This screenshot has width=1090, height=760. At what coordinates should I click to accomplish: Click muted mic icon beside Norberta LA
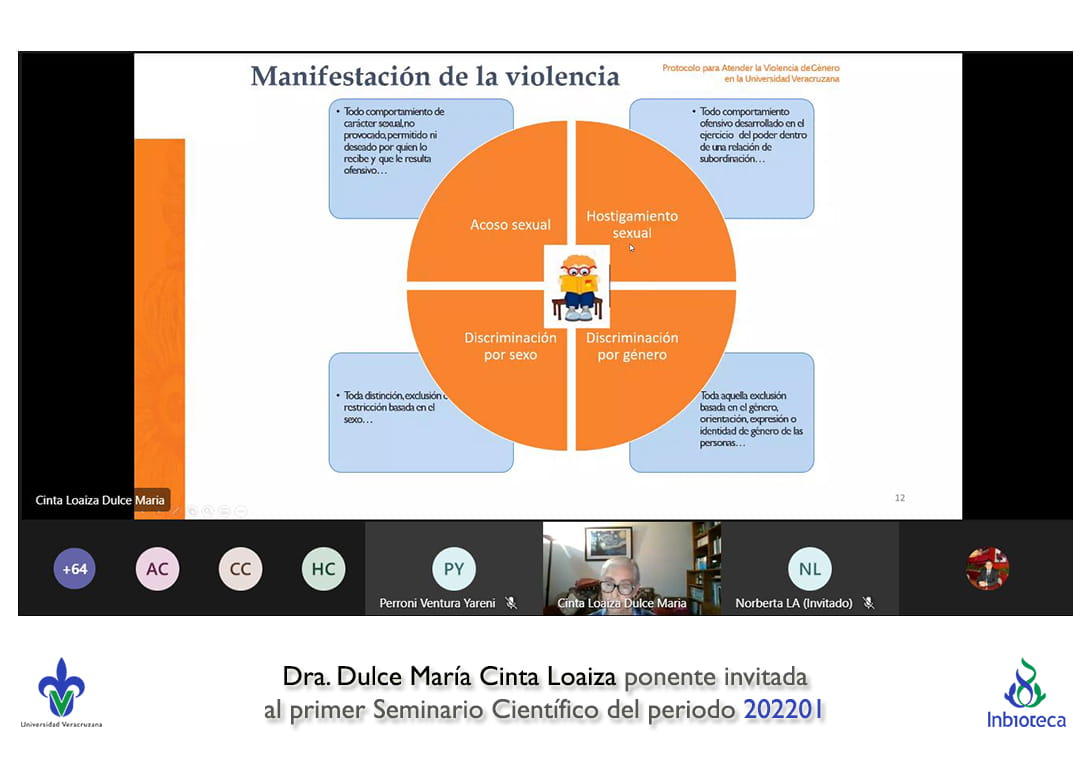point(868,603)
